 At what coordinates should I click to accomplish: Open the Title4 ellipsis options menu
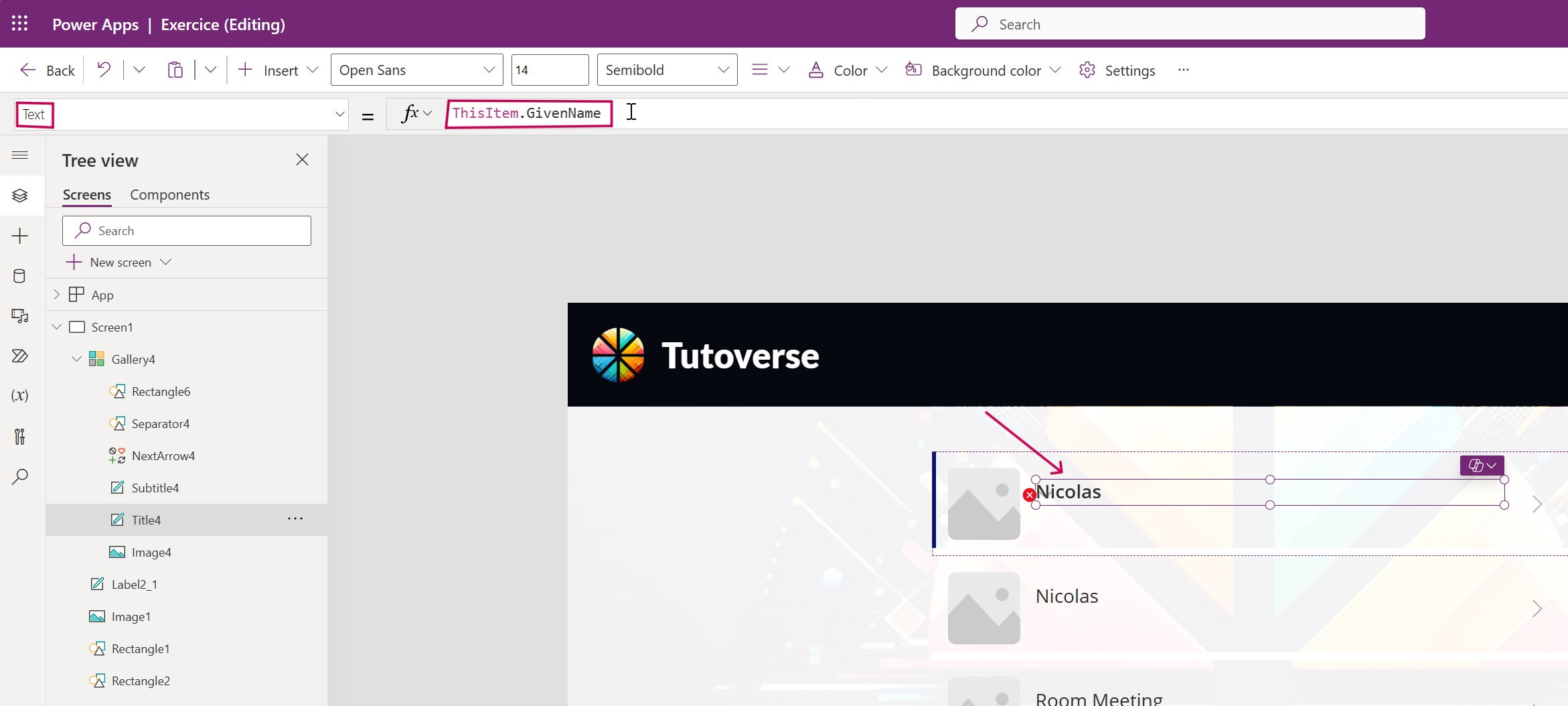pos(295,519)
